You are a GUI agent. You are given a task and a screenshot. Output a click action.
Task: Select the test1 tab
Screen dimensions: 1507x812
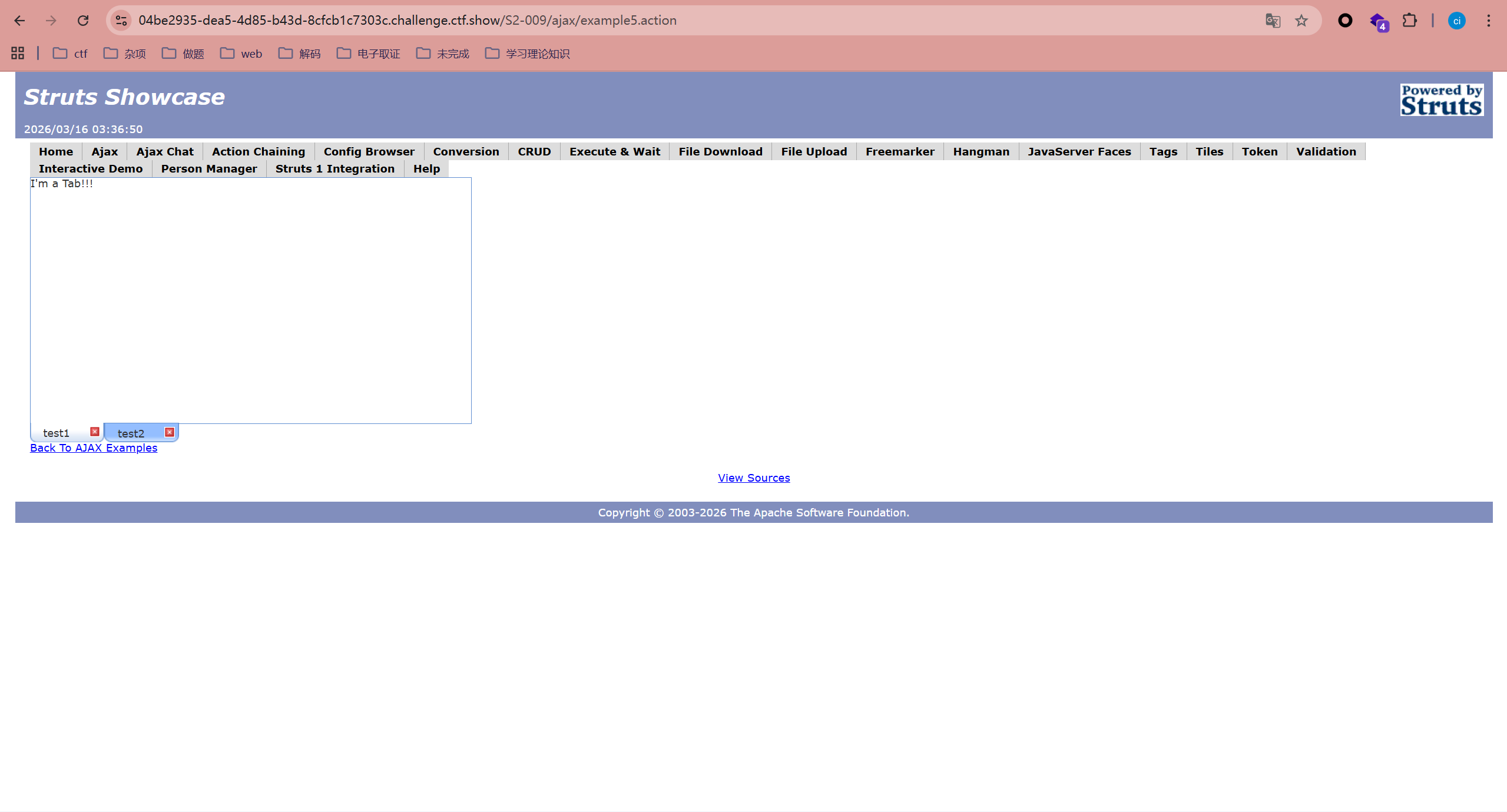coord(56,433)
